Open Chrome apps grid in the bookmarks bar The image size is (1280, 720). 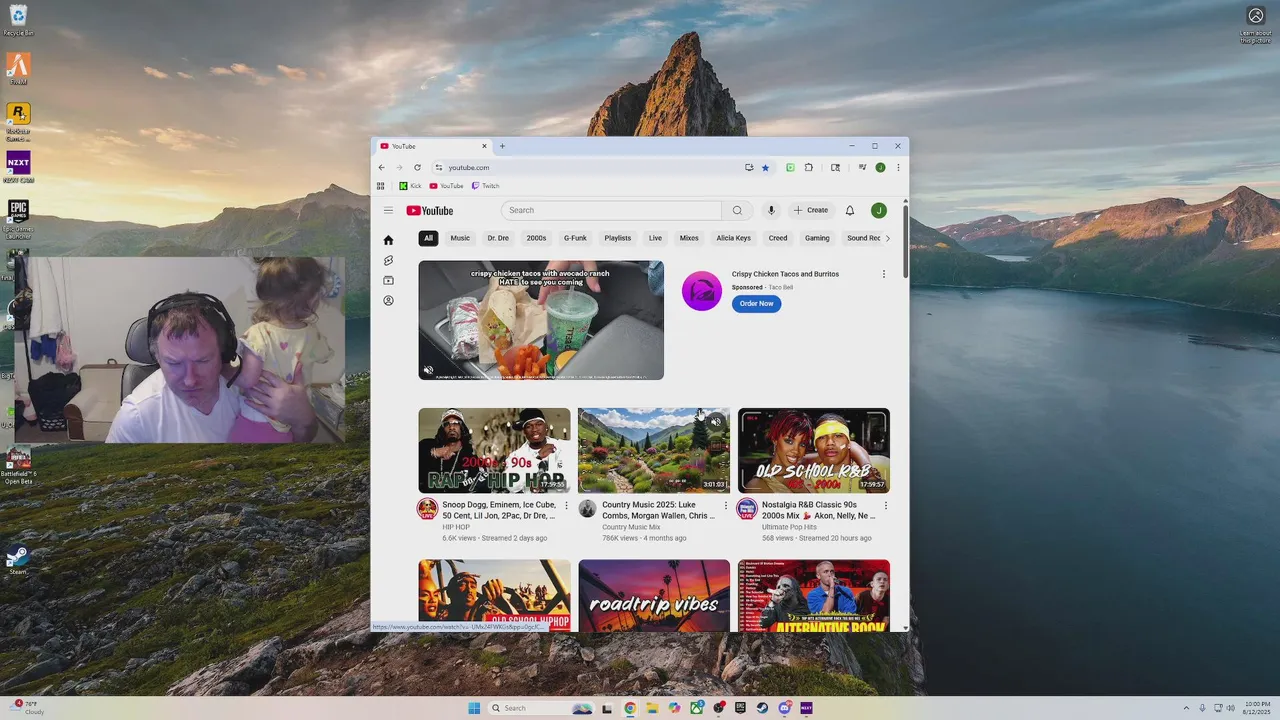coord(380,185)
